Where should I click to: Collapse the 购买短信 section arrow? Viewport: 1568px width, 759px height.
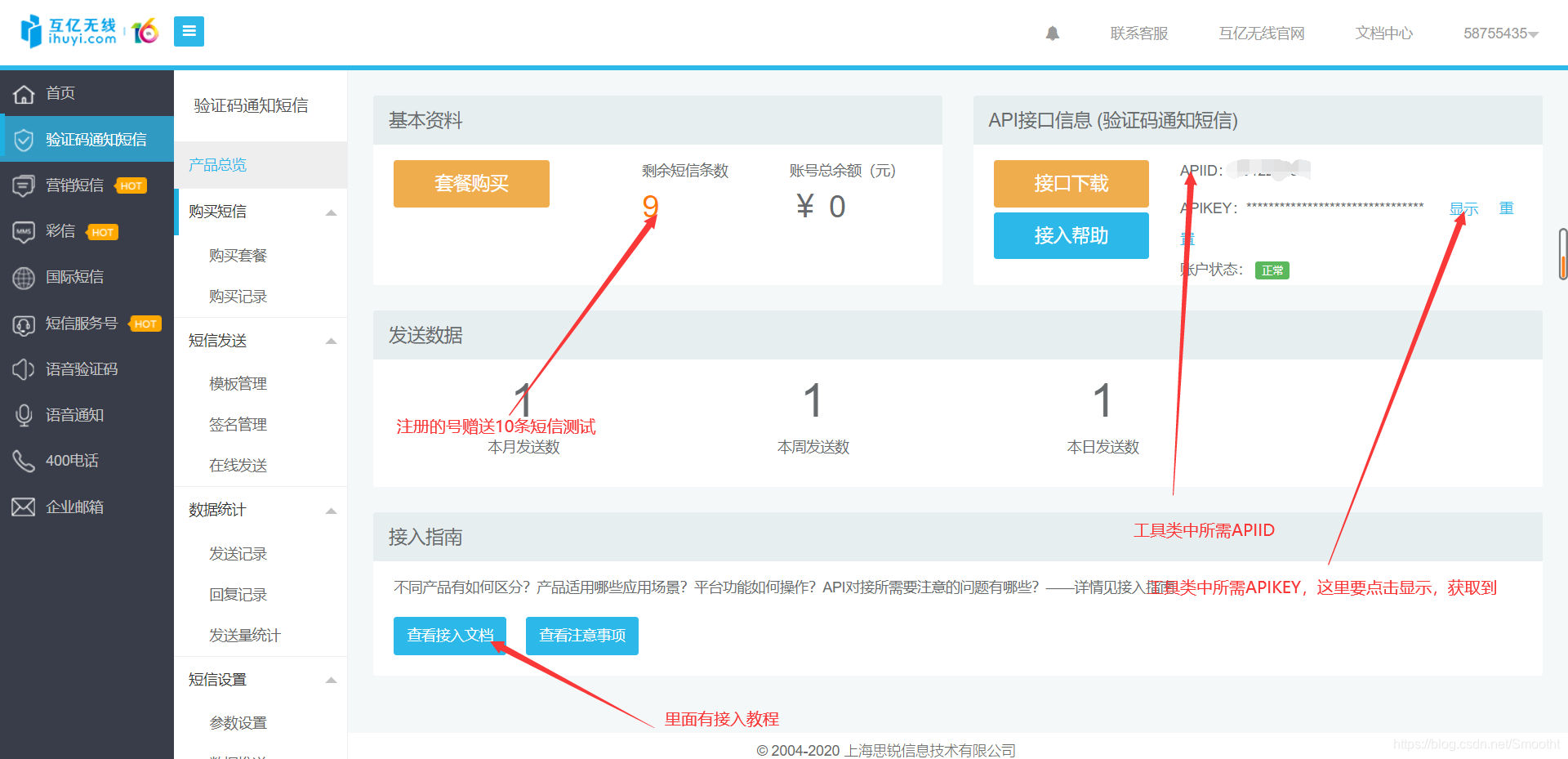click(331, 212)
